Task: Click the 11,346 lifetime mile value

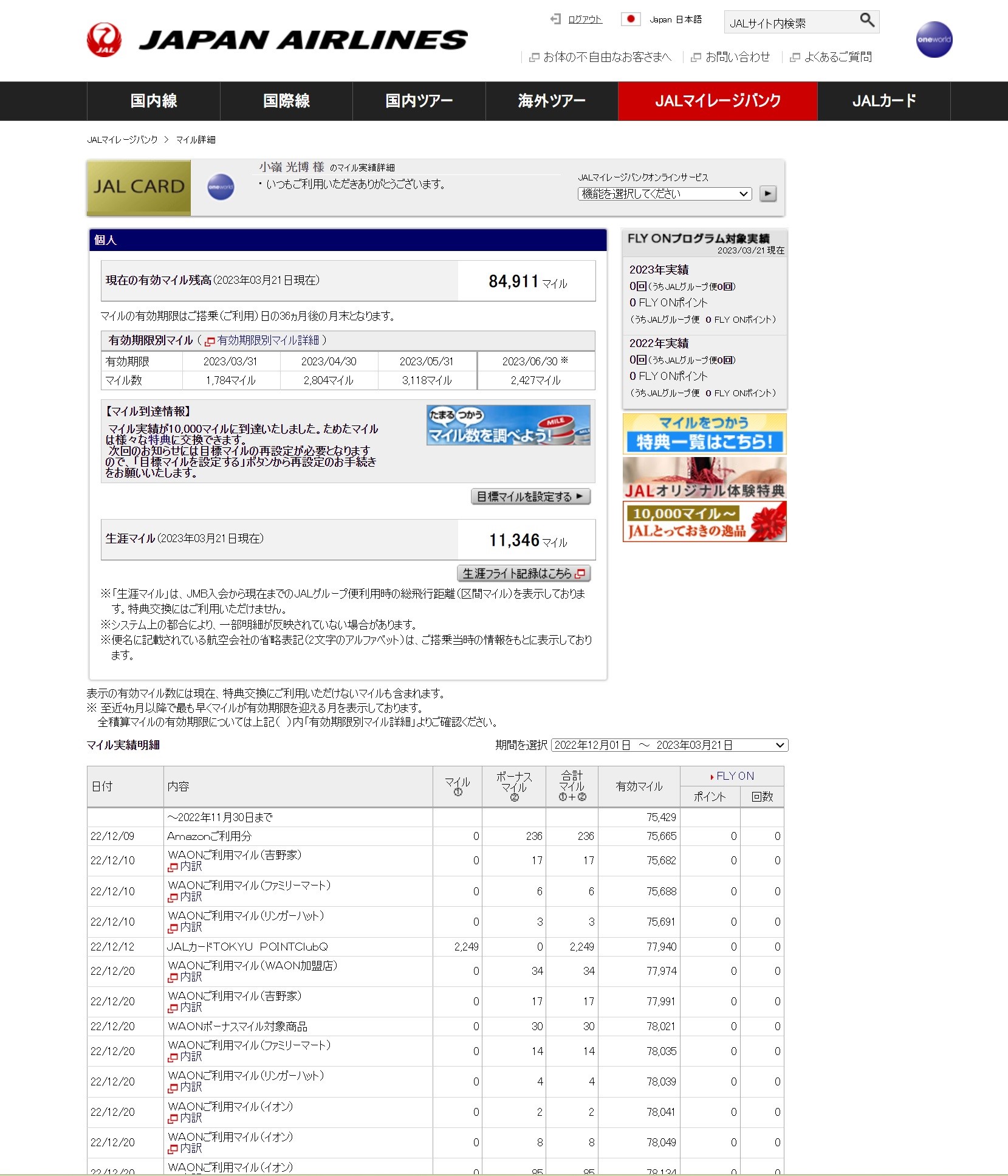Action: click(527, 540)
